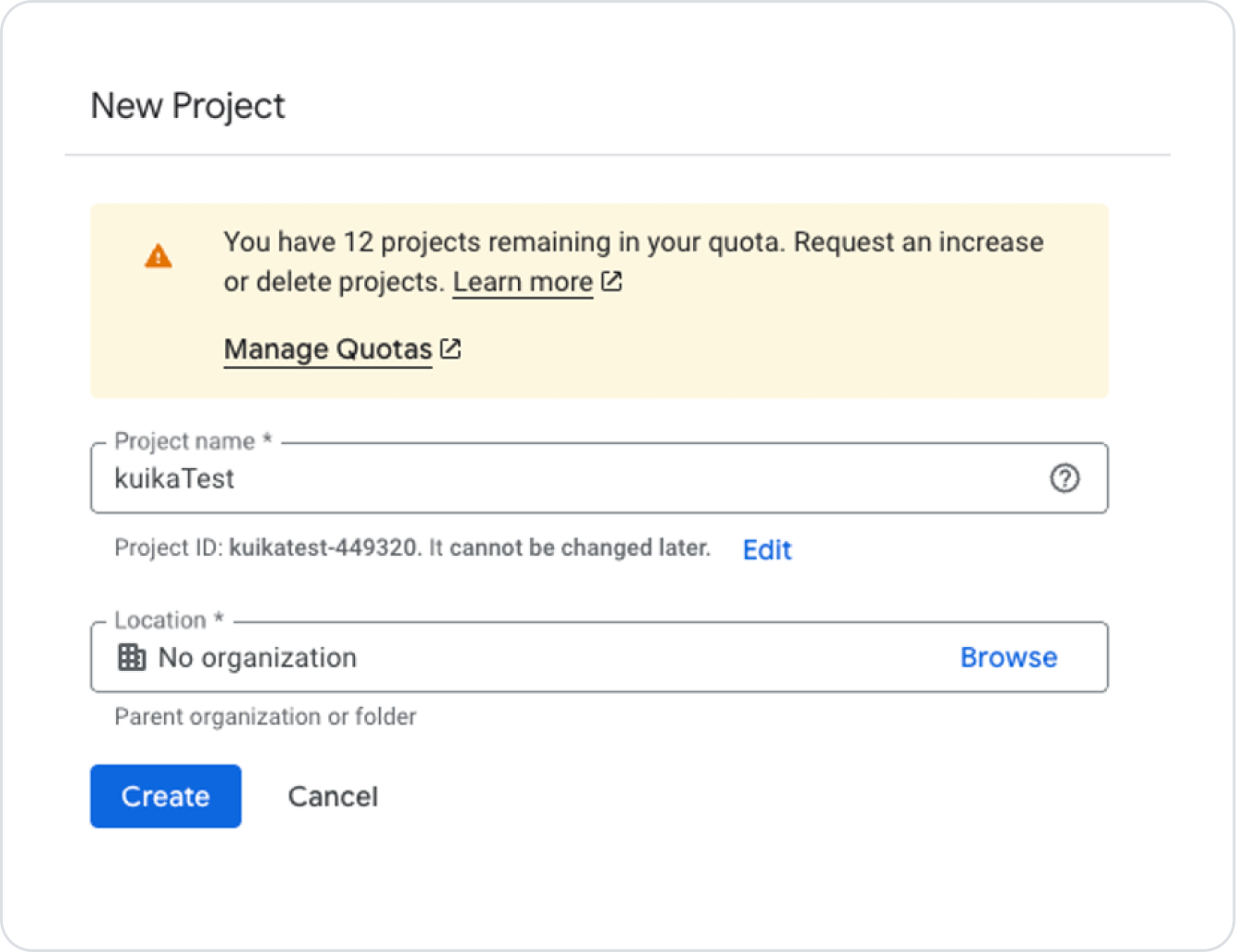Open the Learn more link

[x=523, y=282]
